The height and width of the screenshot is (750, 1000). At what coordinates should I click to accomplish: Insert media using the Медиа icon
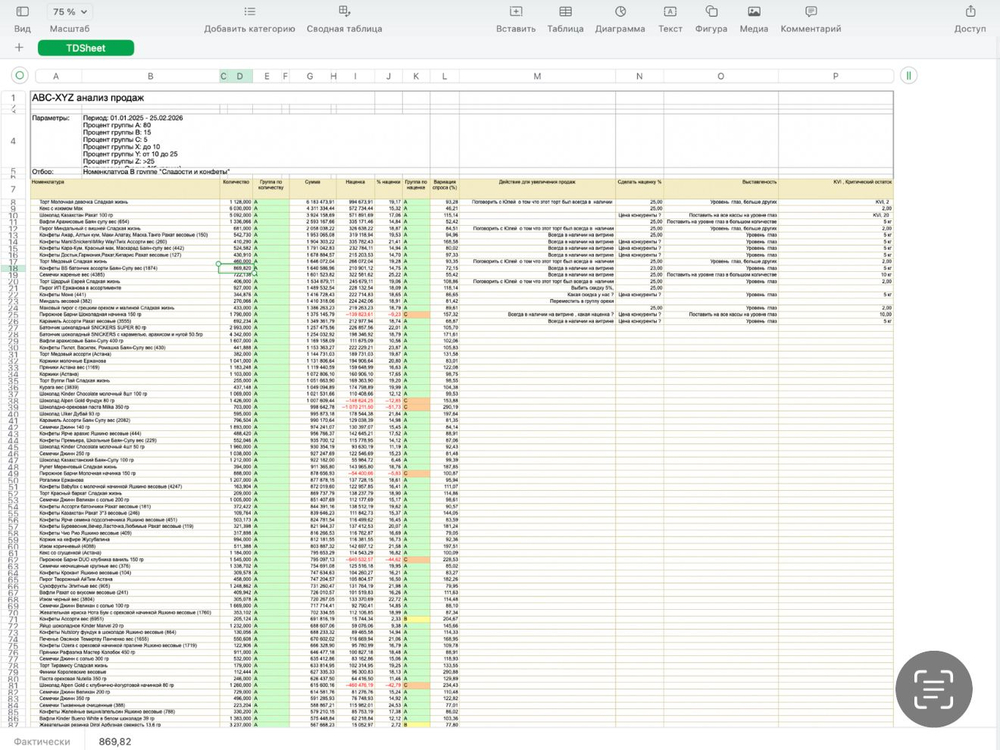pyautogui.click(x=754, y=12)
